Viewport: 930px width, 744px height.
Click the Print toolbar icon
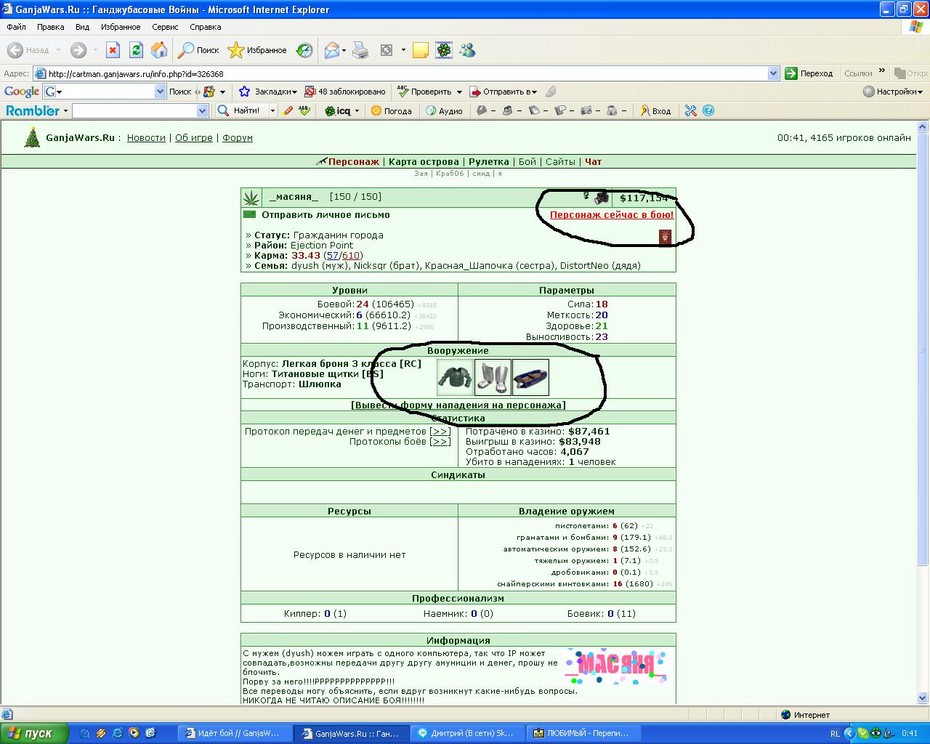point(360,50)
